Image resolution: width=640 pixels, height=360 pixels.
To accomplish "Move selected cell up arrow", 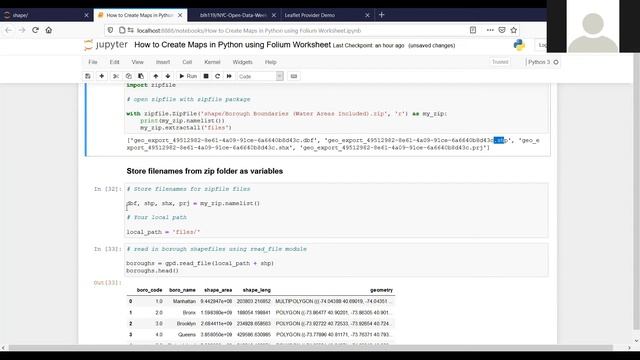I will [x=156, y=76].
